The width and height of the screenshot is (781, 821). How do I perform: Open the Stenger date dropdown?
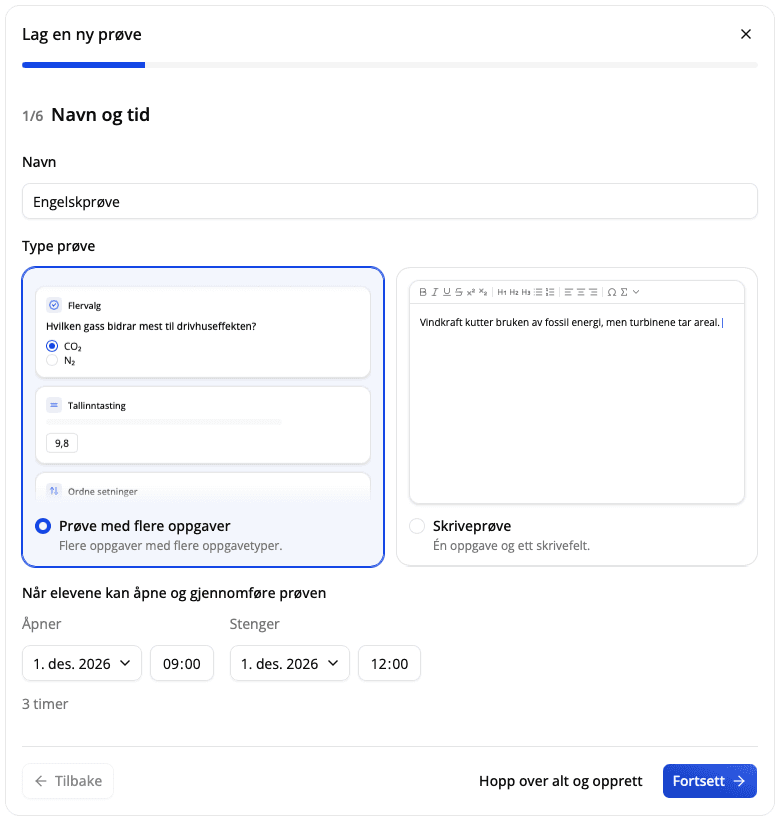(x=289, y=663)
